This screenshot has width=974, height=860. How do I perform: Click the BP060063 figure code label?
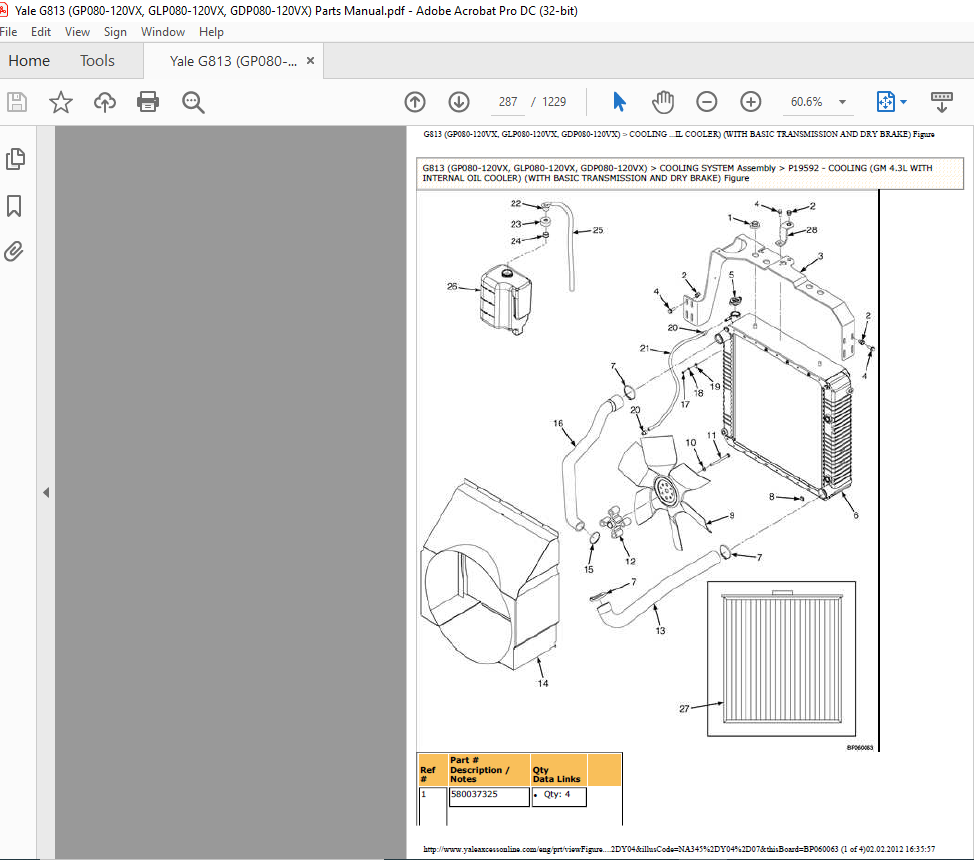pyautogui.click(x=860, y=748)
